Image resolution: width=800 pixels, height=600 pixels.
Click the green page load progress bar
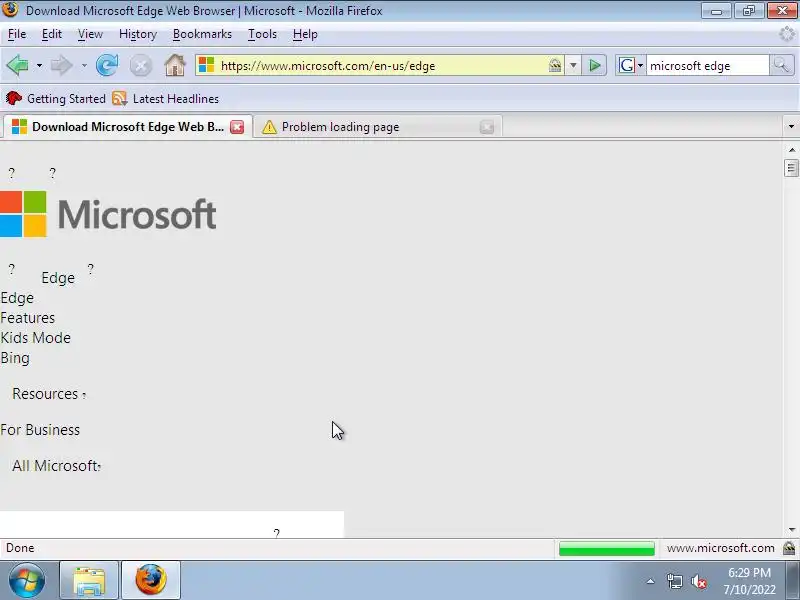pyautogui.click(x=607, y=548)
